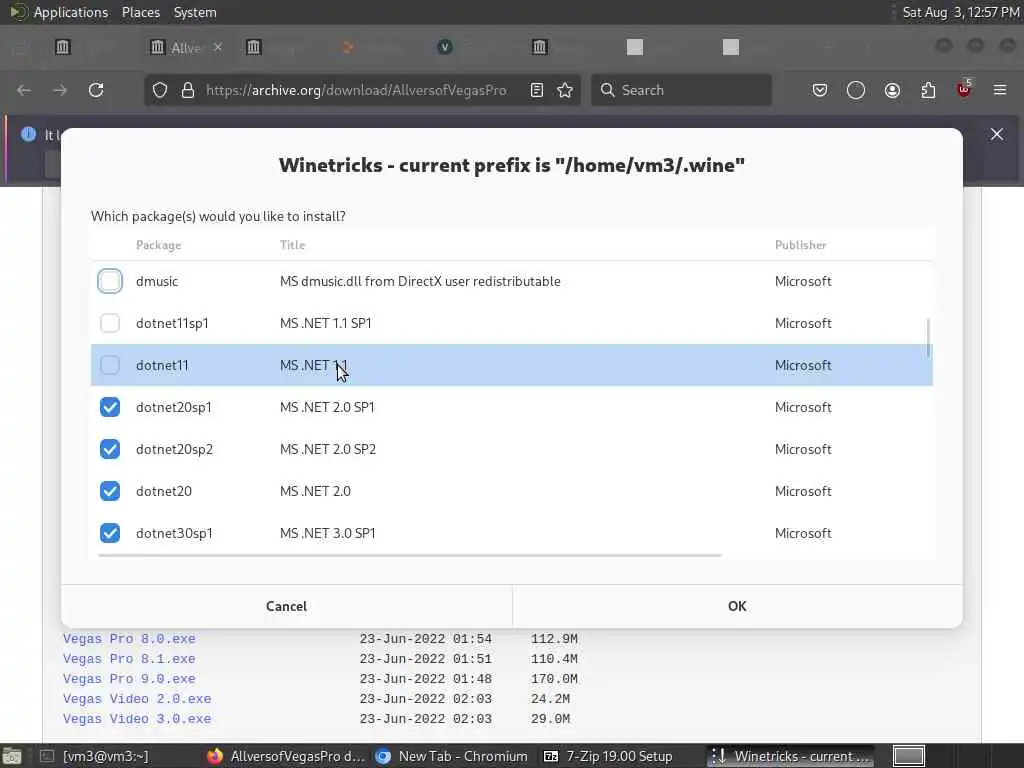Click the info icon in notification bar
Image resolution: width=1024 pixels, height=768 pixels.
pyautogui.click(x=28, y=135)
